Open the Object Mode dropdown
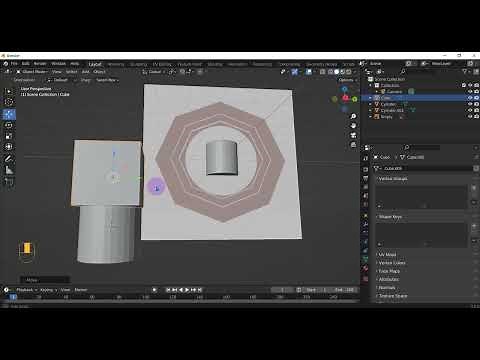The height and width of the screenshot is (360, 480). pos(32,72)
